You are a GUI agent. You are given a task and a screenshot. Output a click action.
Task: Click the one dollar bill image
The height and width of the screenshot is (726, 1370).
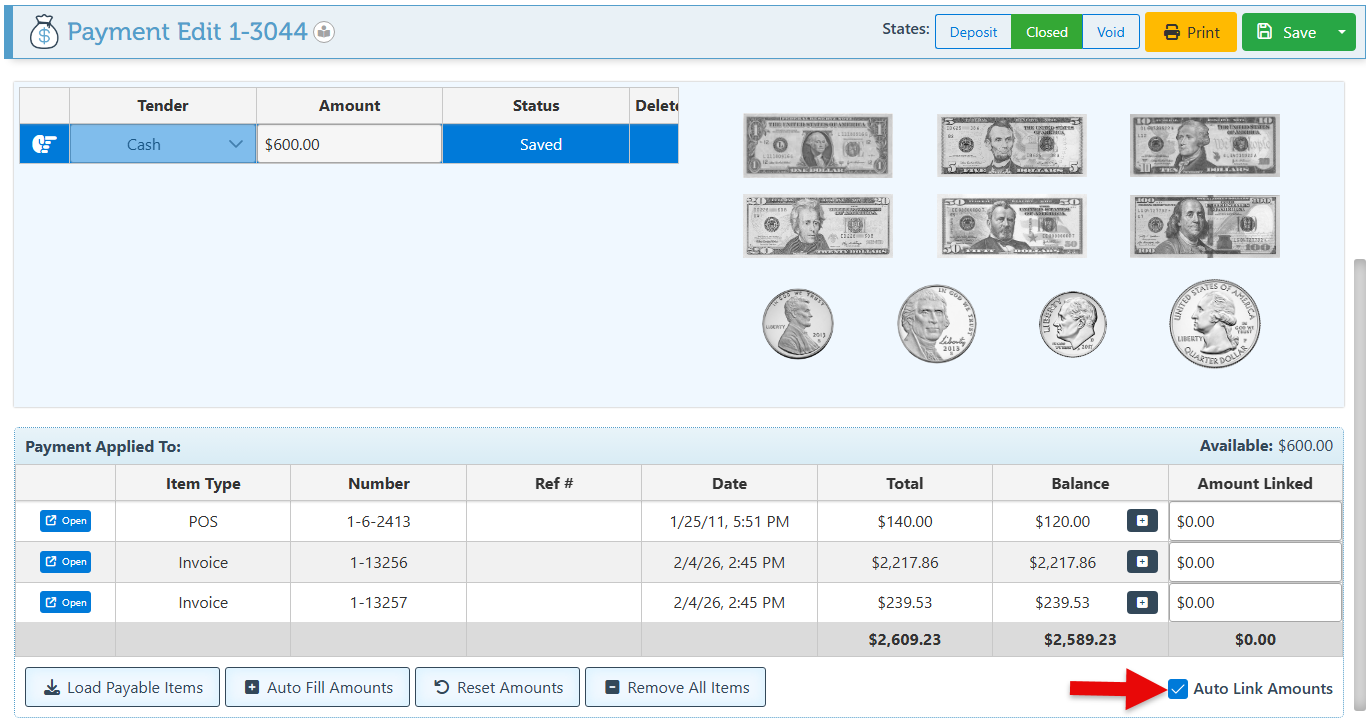(817, 145)
